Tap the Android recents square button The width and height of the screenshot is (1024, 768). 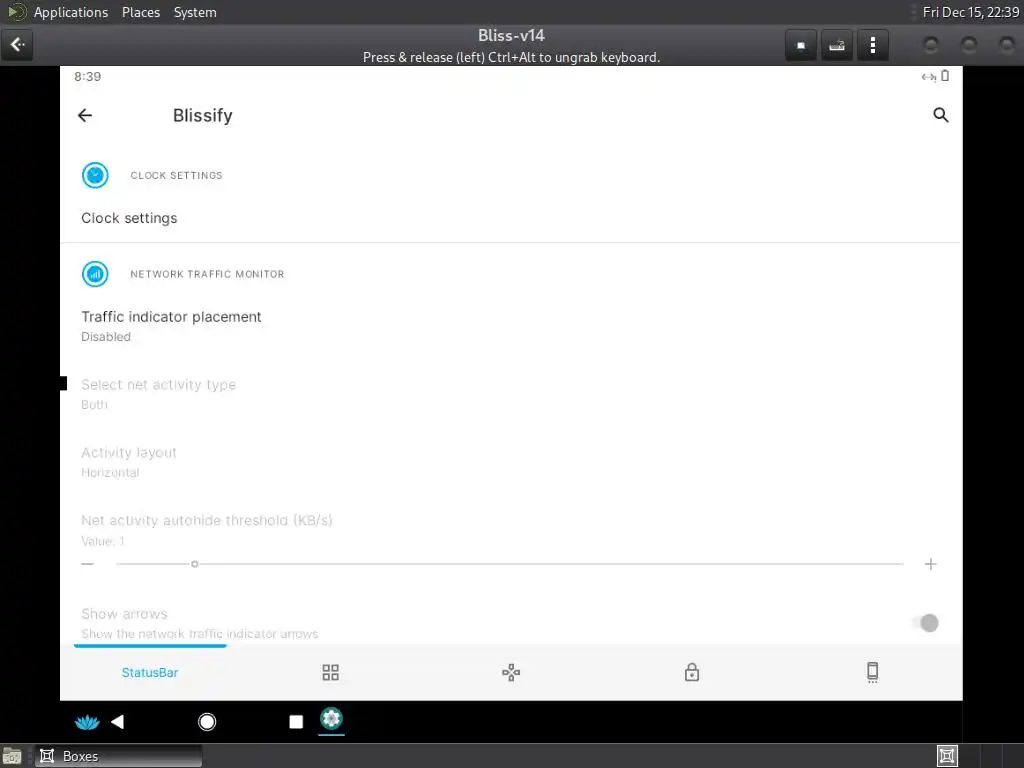(296, 722)
